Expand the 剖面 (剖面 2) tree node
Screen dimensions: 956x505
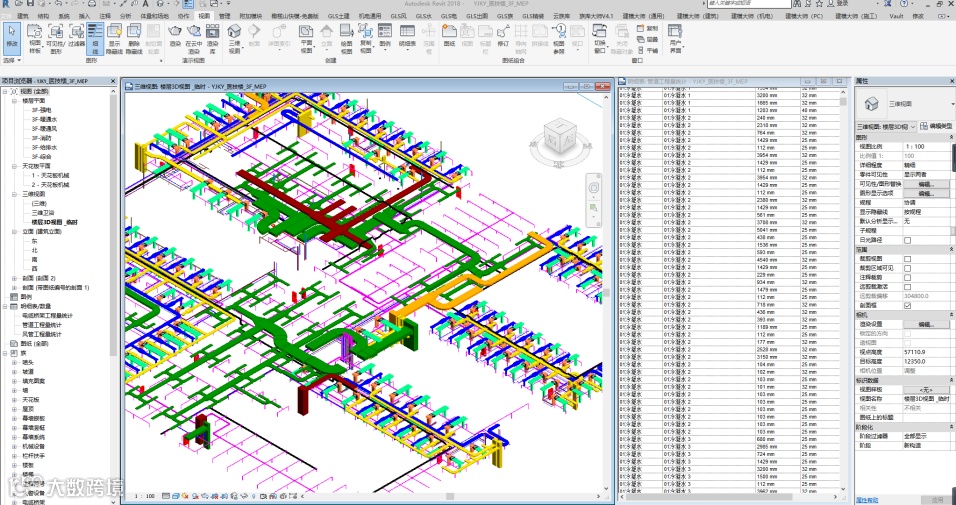tap(13, 277)
